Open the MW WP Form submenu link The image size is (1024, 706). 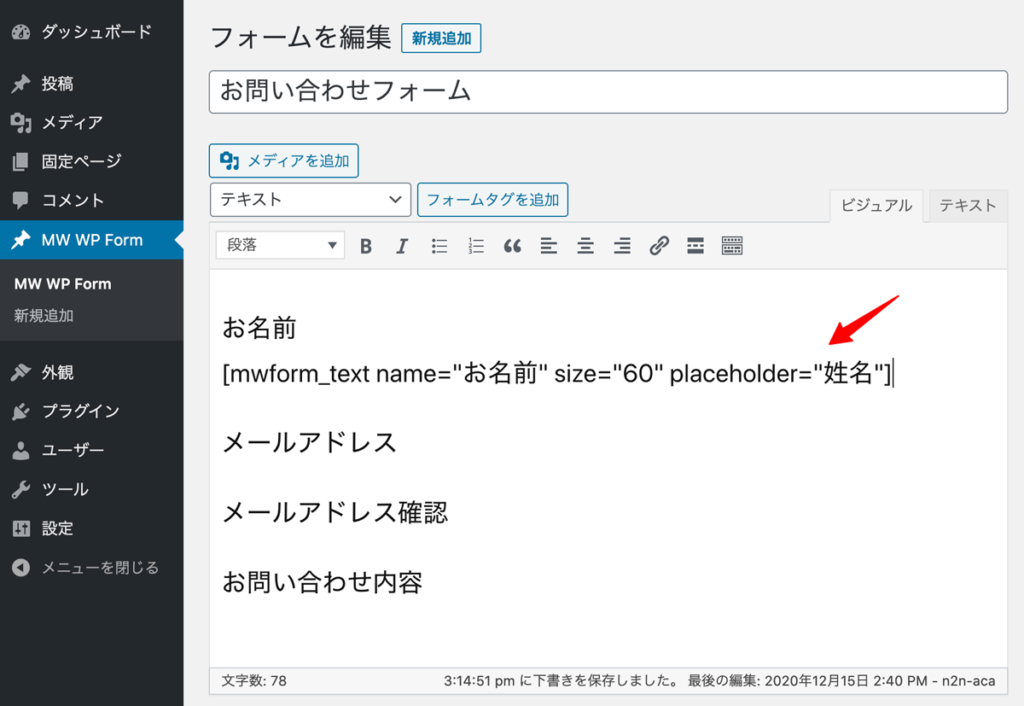(x=63, y=284)
